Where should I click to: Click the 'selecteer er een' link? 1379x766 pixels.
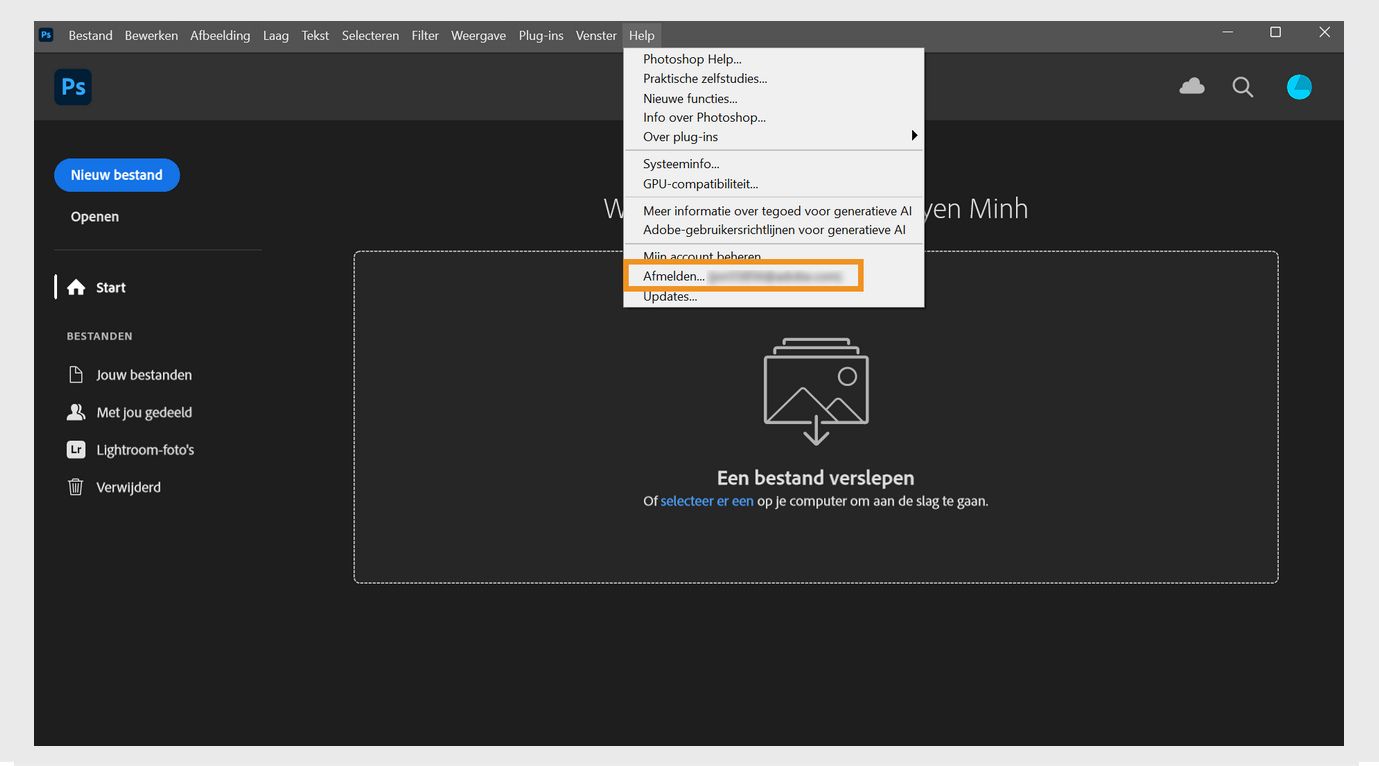click(707, 501)
